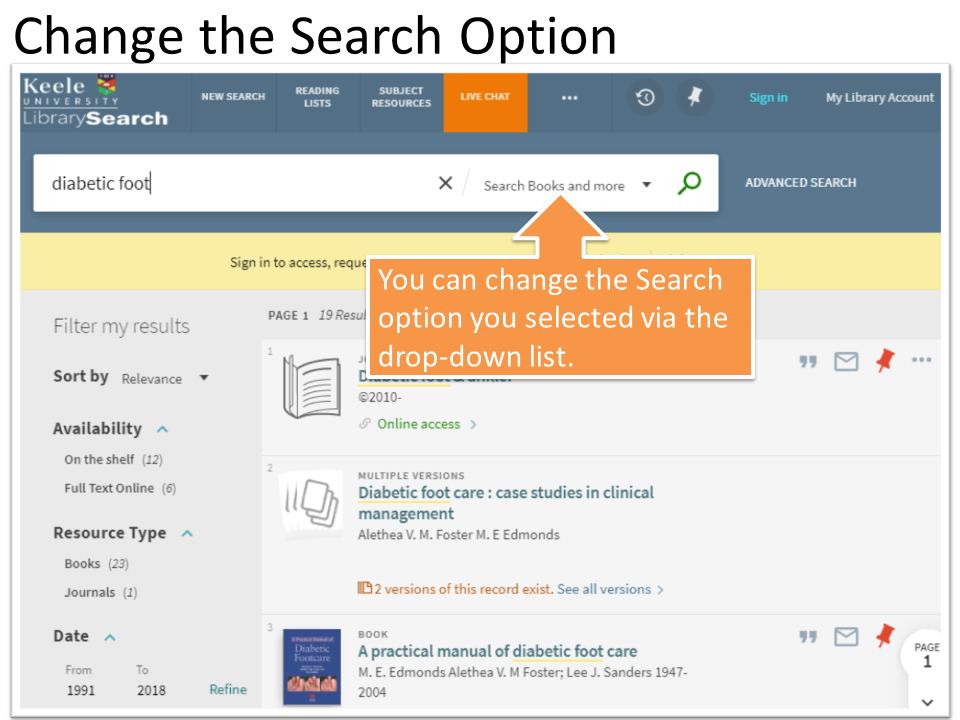Open the citation icon on the first result

[808, 361]
